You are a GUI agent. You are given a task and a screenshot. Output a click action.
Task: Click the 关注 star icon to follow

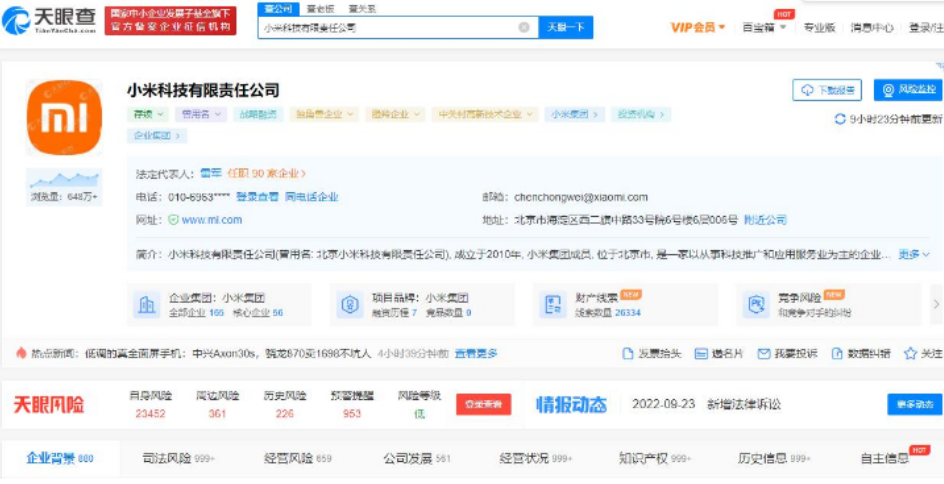click(x=910, y=354)
